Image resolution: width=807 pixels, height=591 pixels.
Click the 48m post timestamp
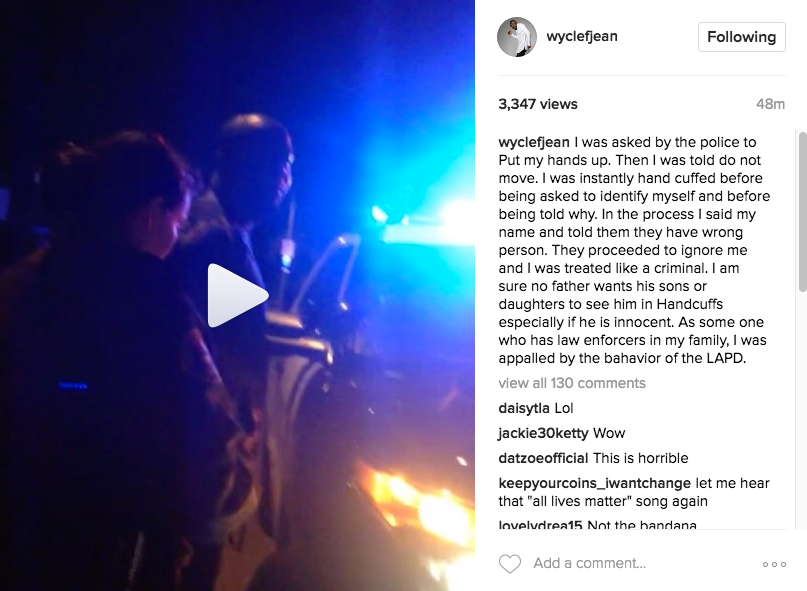(x=770, y=105)
